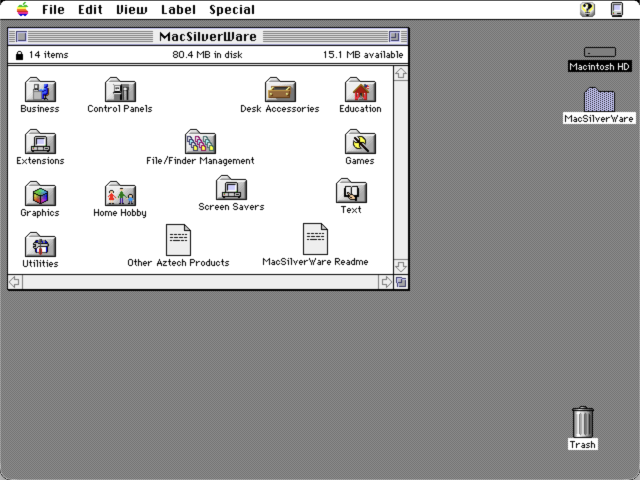Viewport: 640px width, 480px height.
Task: Click the down scroll arrow in MacSilverWare window
Action: point(401,267)
